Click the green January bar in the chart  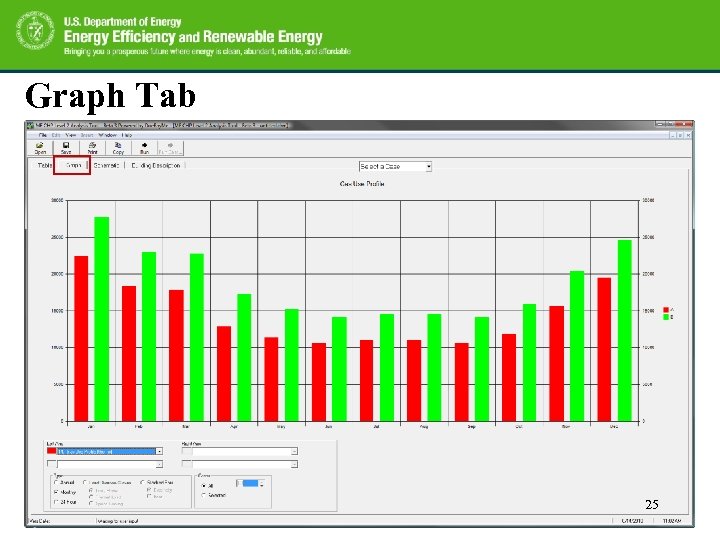(102, 319)
